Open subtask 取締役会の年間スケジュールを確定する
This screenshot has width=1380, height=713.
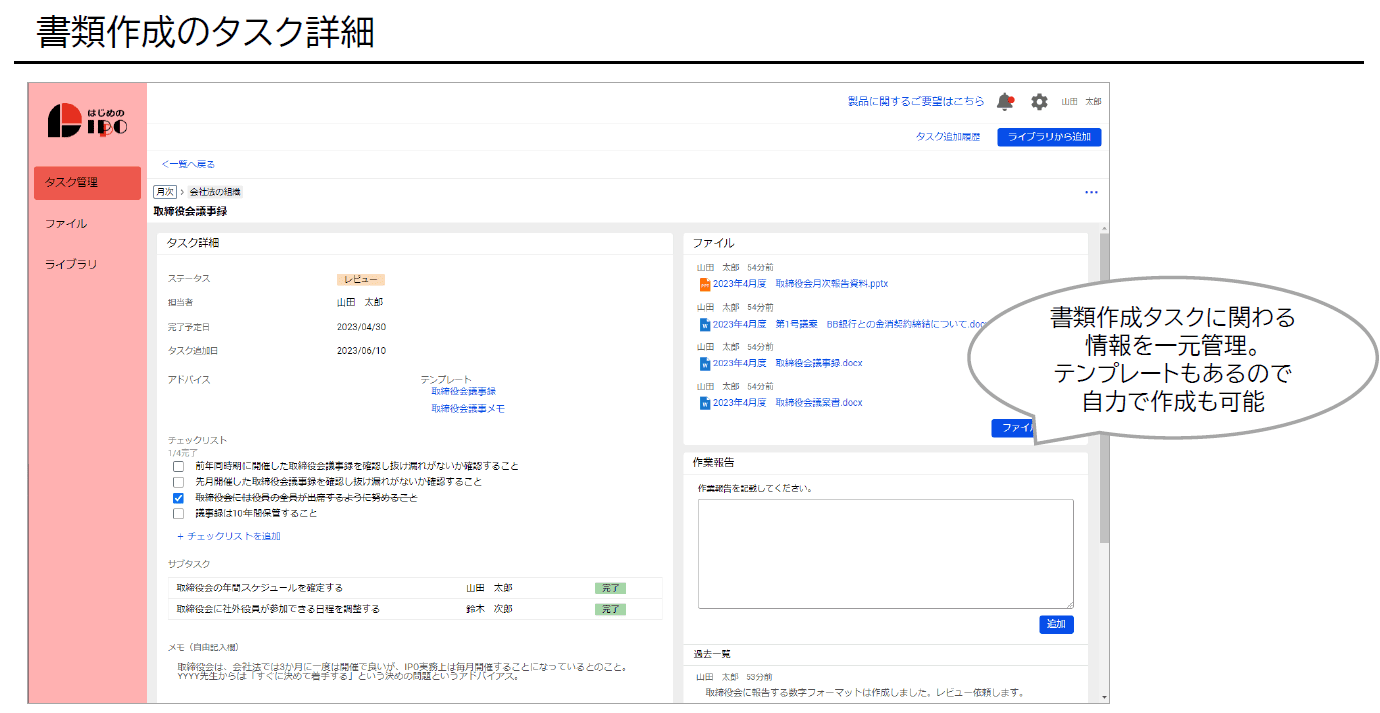(x=260, y=588)
